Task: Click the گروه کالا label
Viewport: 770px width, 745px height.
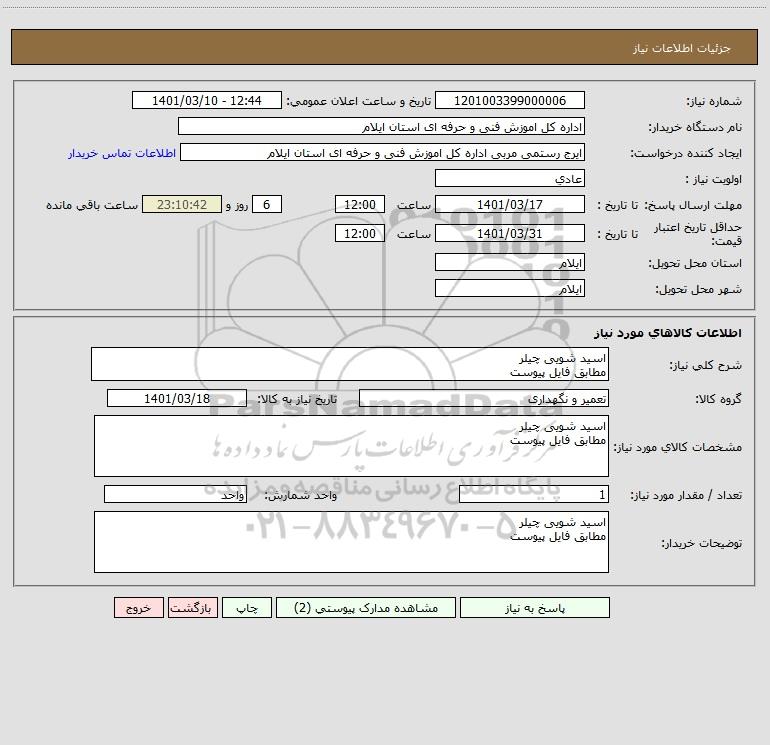Action: point(718,399)
